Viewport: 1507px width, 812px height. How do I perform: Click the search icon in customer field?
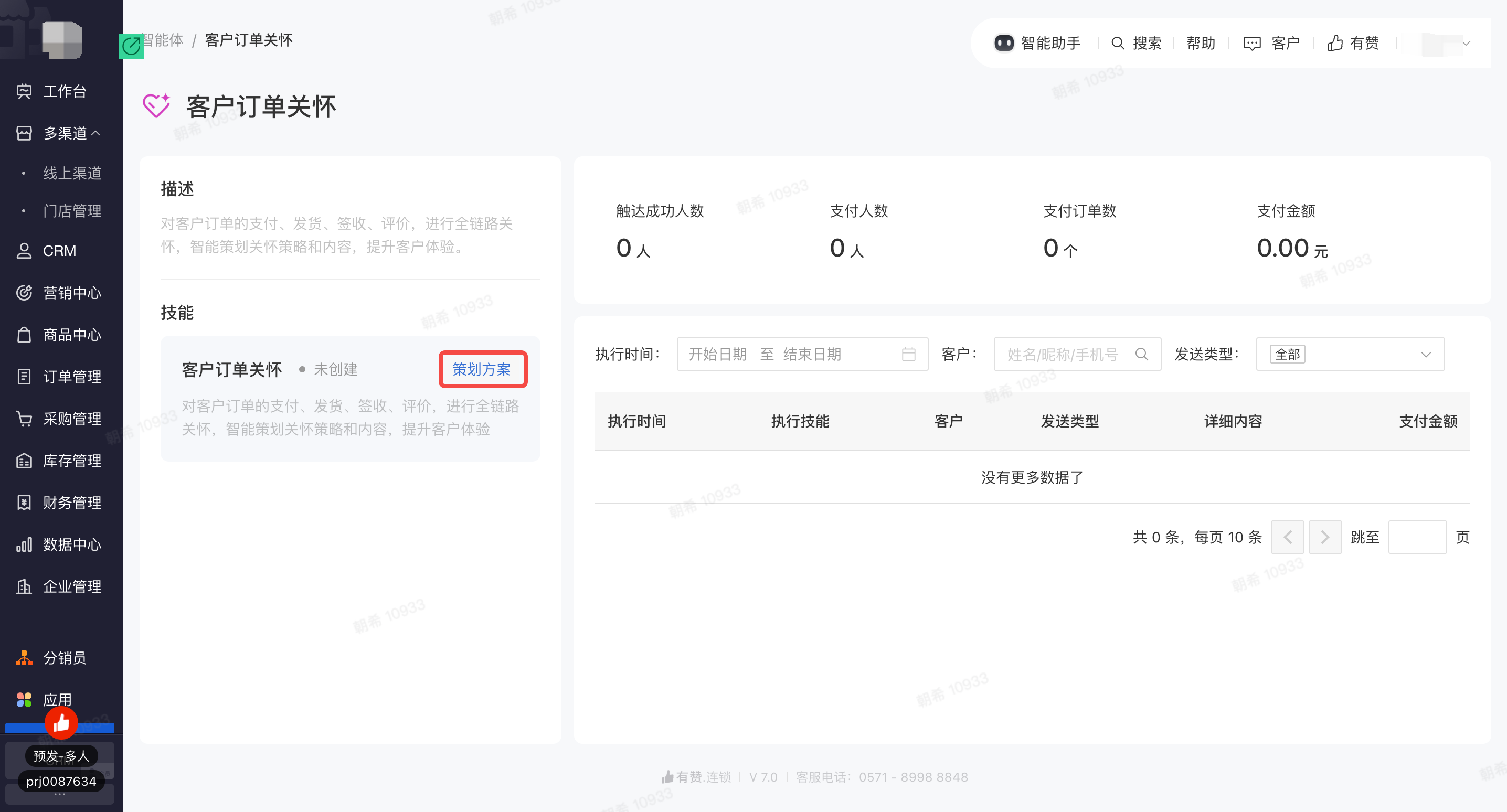[x=1141, y=354]
